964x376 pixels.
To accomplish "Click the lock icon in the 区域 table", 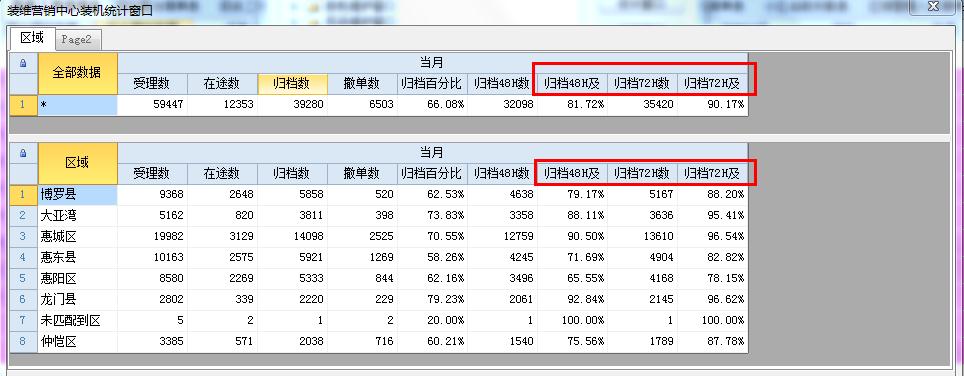I will pyautogui.click(x=23, y=153).
